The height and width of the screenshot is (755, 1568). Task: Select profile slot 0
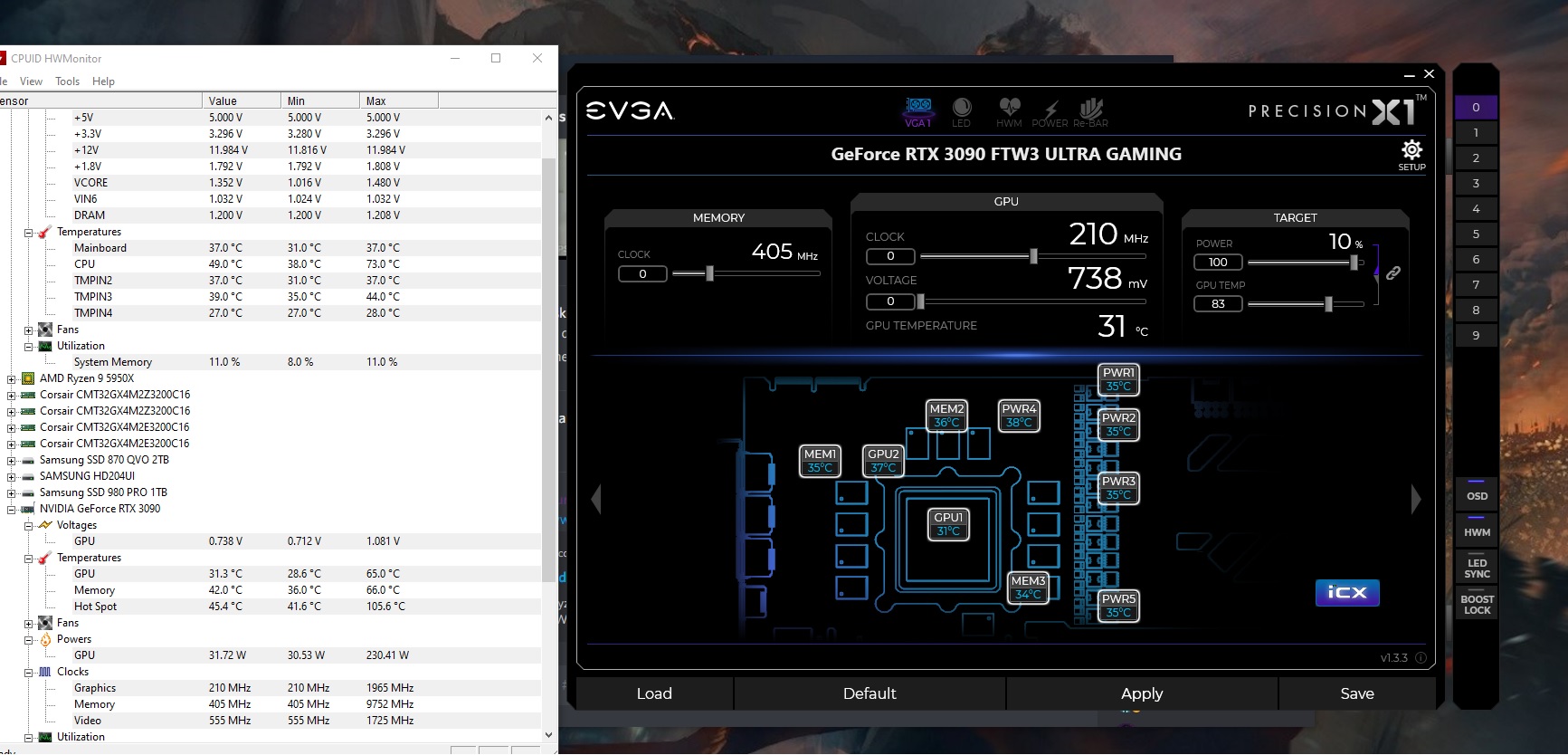[x=1476, y=107]
